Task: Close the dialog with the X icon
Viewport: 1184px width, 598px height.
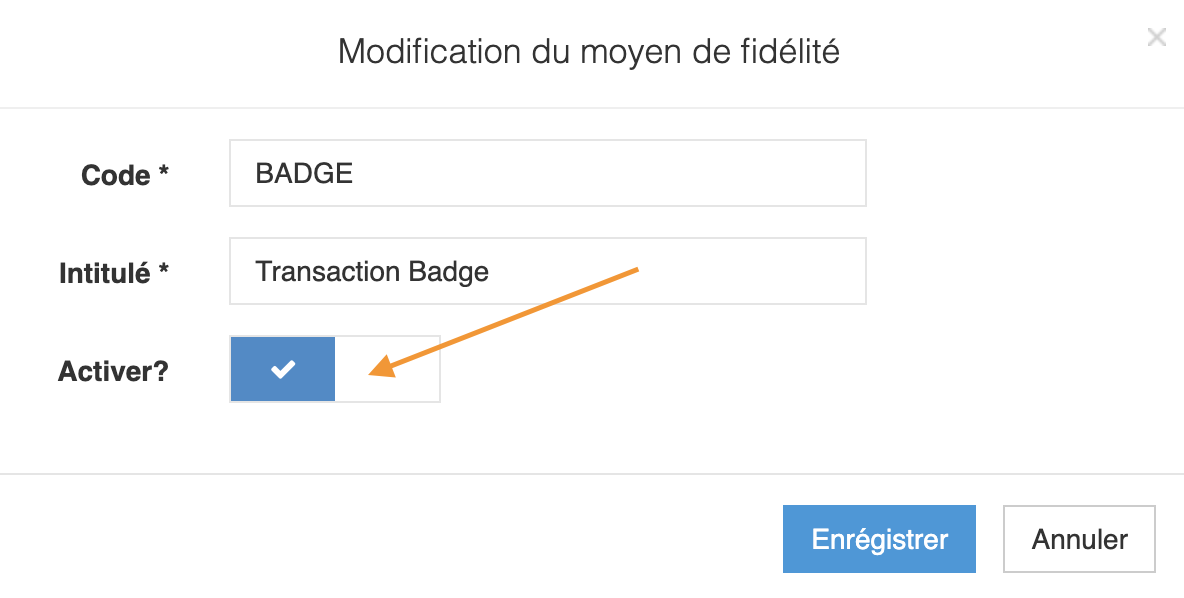Action: 1156,39
